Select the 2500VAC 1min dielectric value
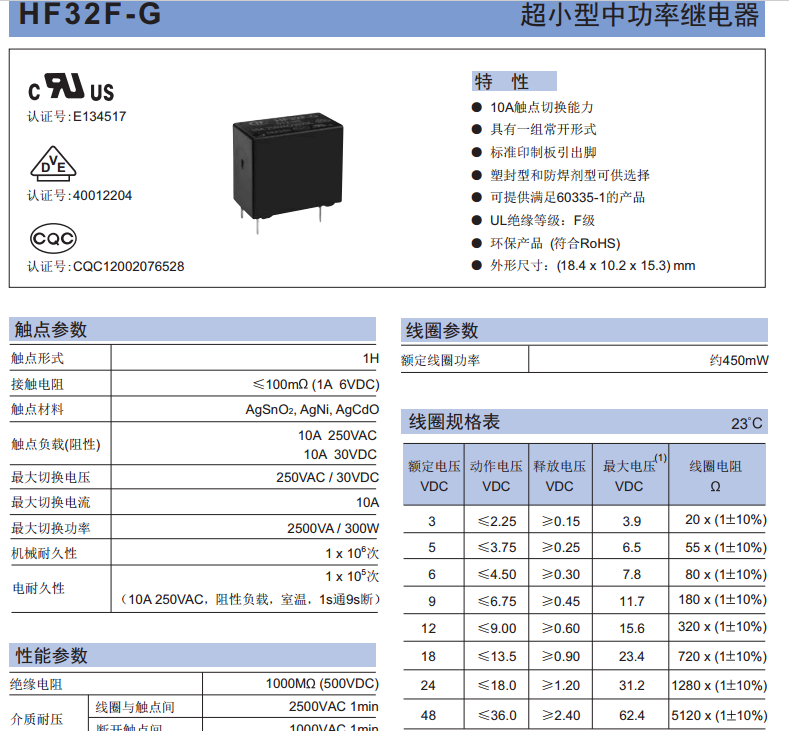The width and height of the screenshot is (789, 731). tap(334, 707)
